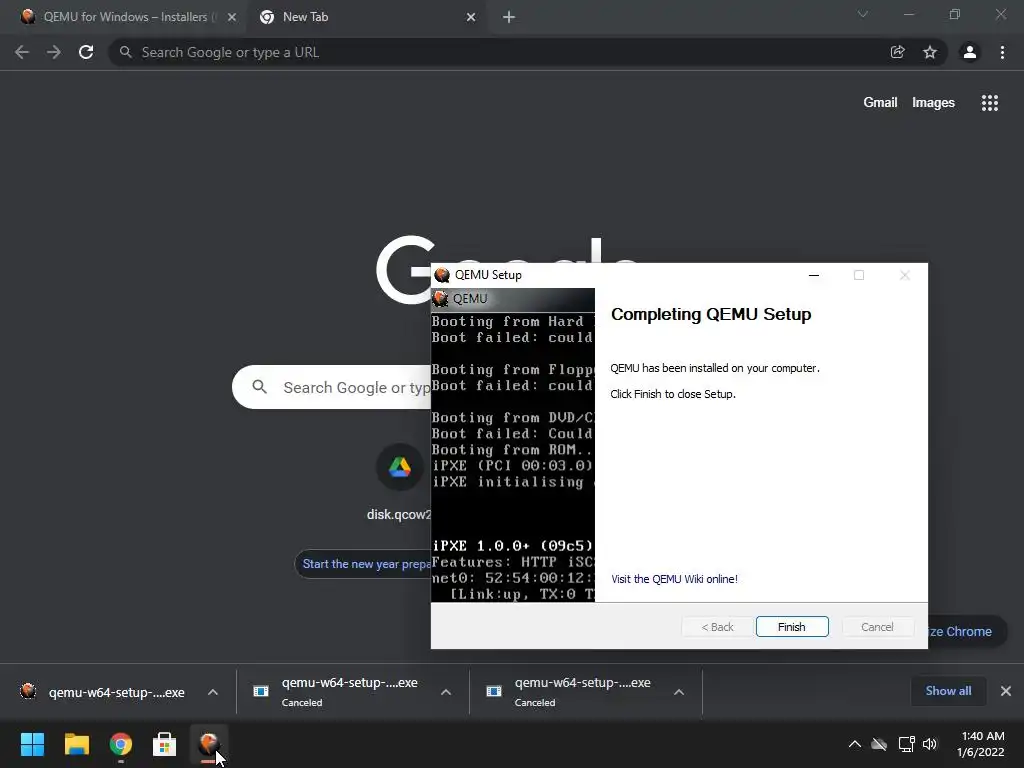Show all downloads

click(948, 691)
